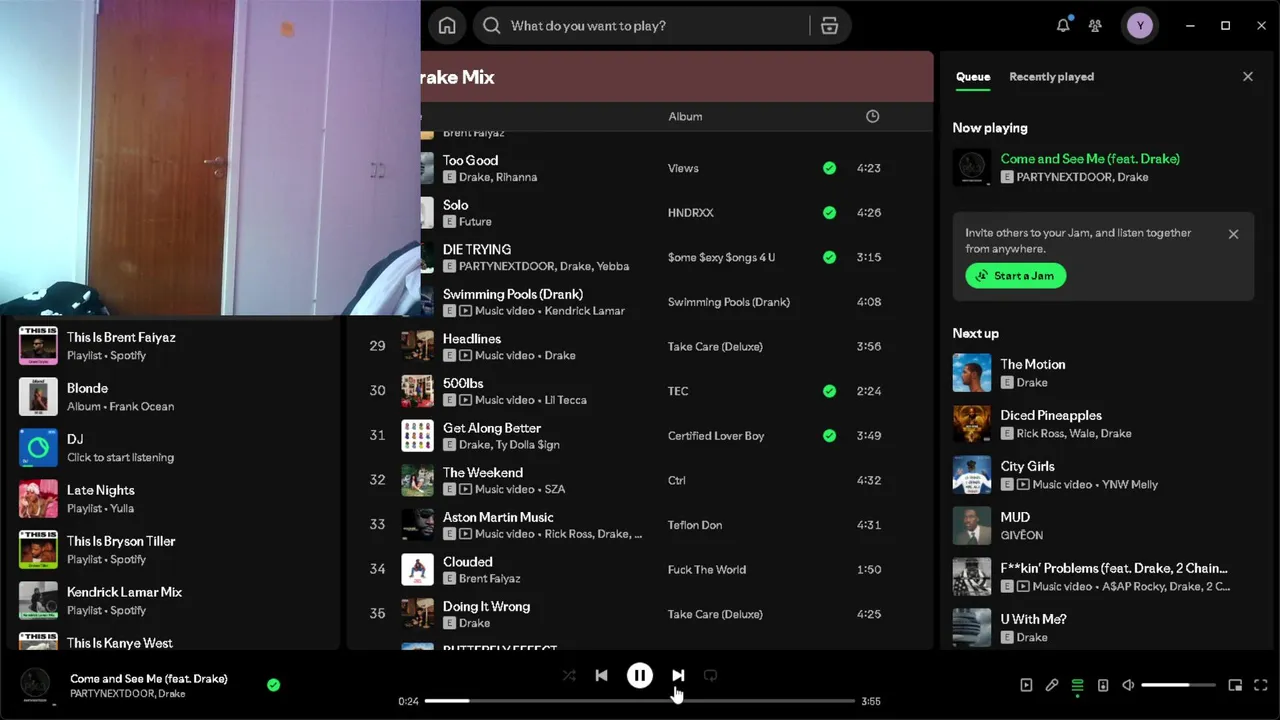The image size is (1280, 720).
Task: Open the Certified Lover Boy album link
Action: click(x=716, y=436)
